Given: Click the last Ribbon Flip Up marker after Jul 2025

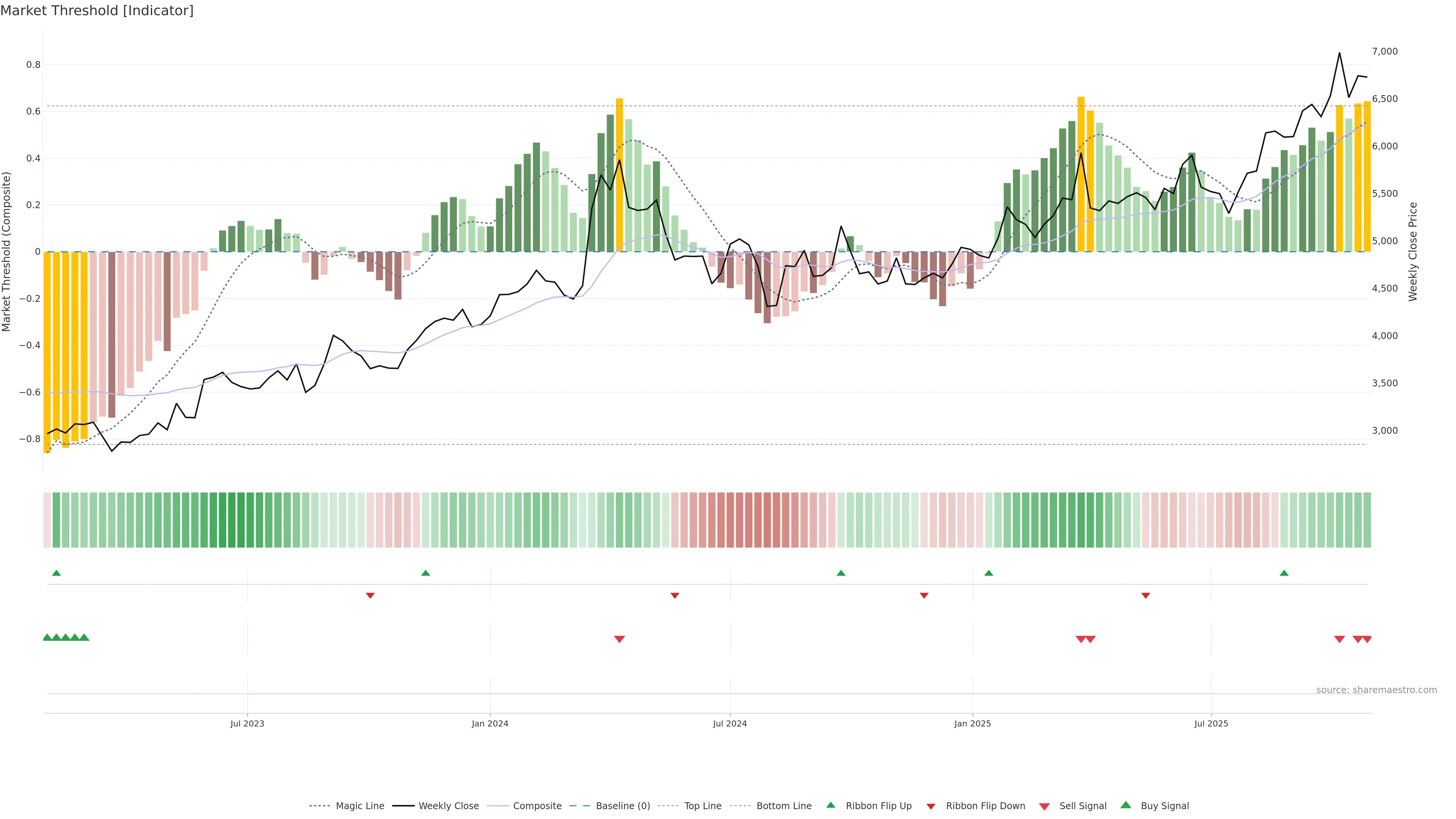Looking at the screenshot, I should click(1284, 573).
